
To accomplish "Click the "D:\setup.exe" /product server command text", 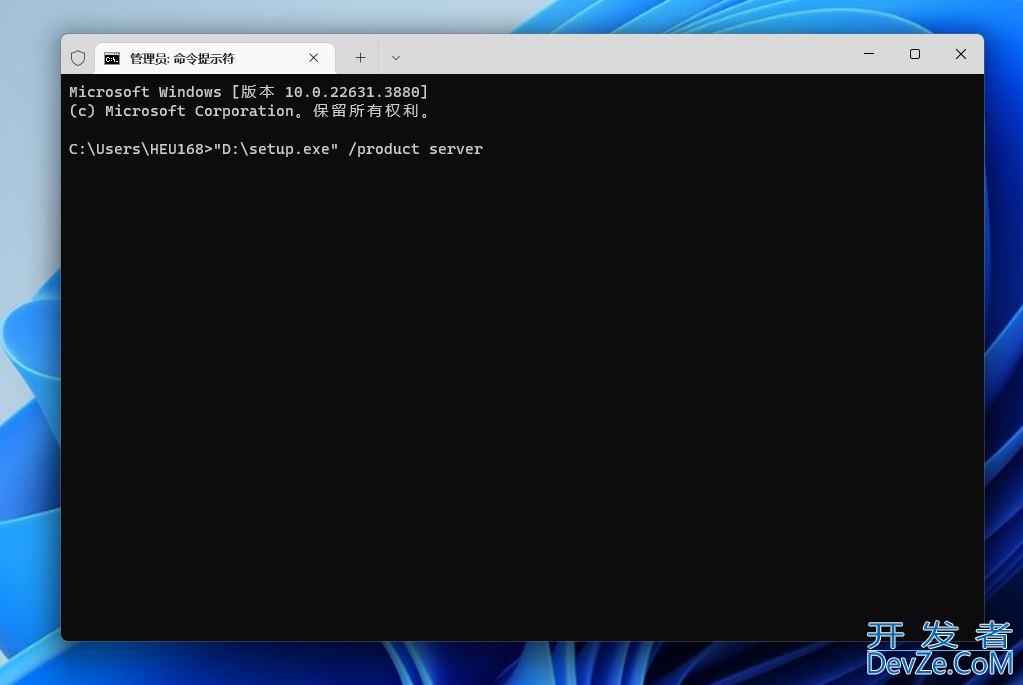I will [348, 149].
